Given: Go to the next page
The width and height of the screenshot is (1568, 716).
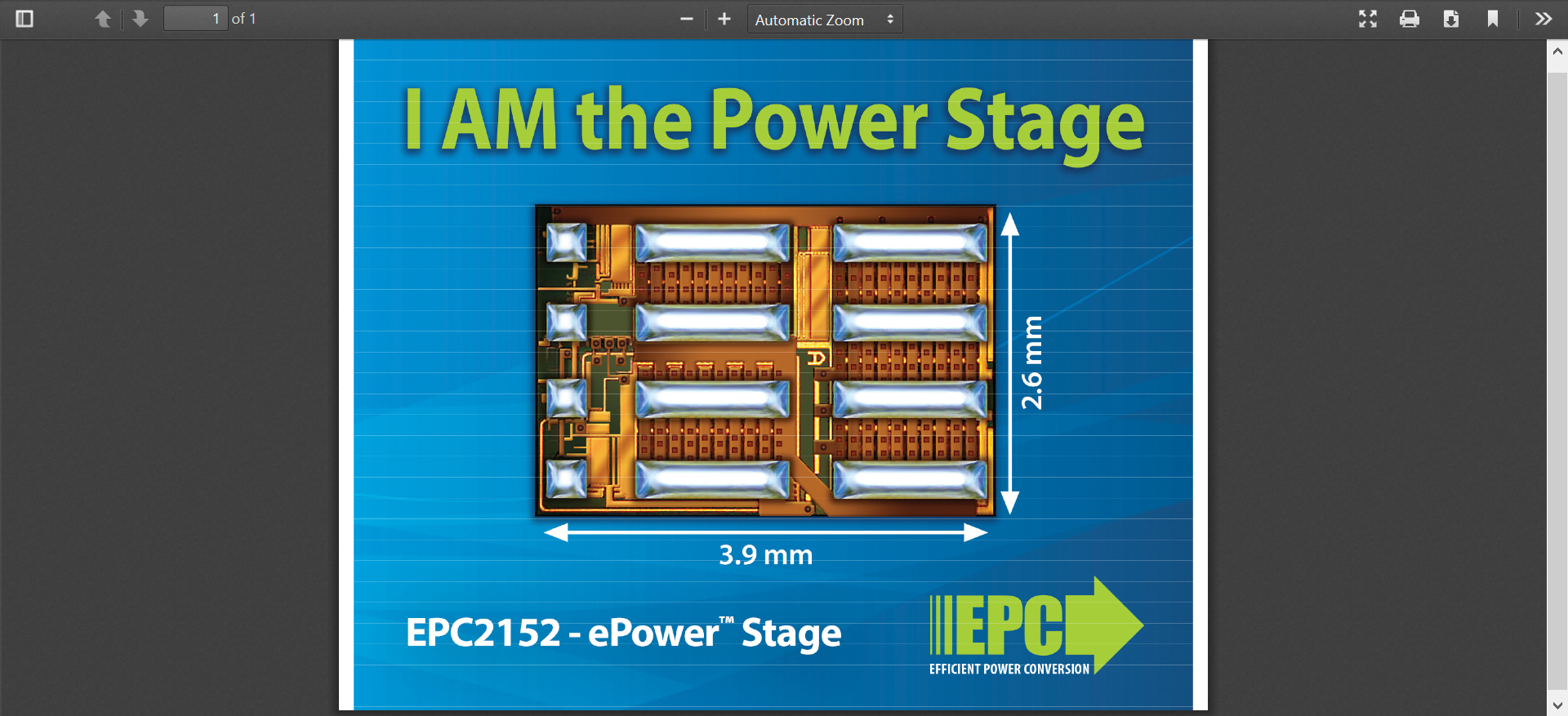Looking at the screenshot, I should tap(140, 19).
